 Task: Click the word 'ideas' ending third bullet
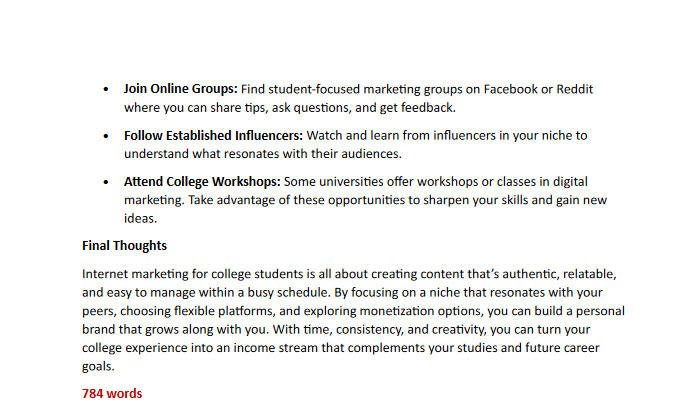[x=139, y=218]
